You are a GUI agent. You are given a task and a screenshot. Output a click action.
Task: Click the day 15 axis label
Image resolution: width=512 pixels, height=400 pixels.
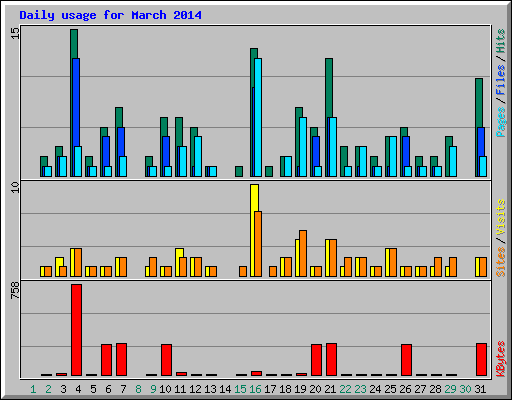point(240,389)
